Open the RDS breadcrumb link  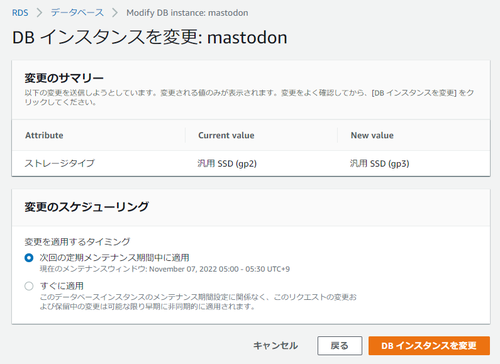point(20,13)
